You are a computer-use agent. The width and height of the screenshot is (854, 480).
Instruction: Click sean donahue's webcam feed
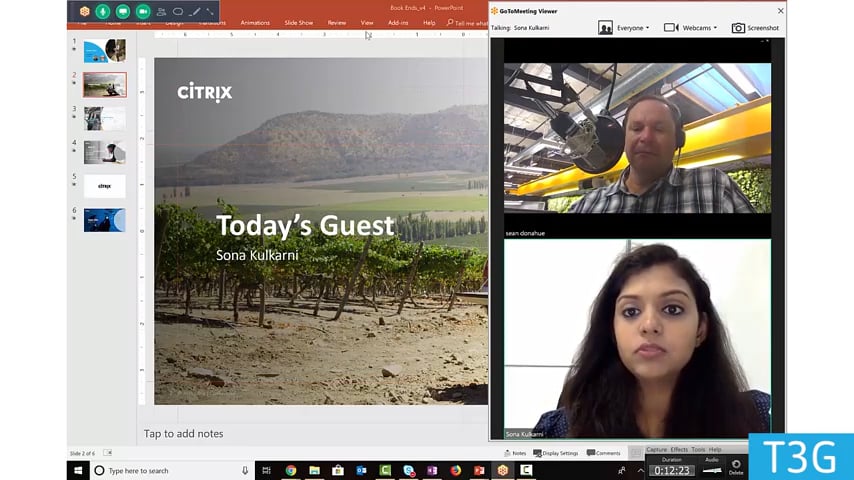click(637, 138)
